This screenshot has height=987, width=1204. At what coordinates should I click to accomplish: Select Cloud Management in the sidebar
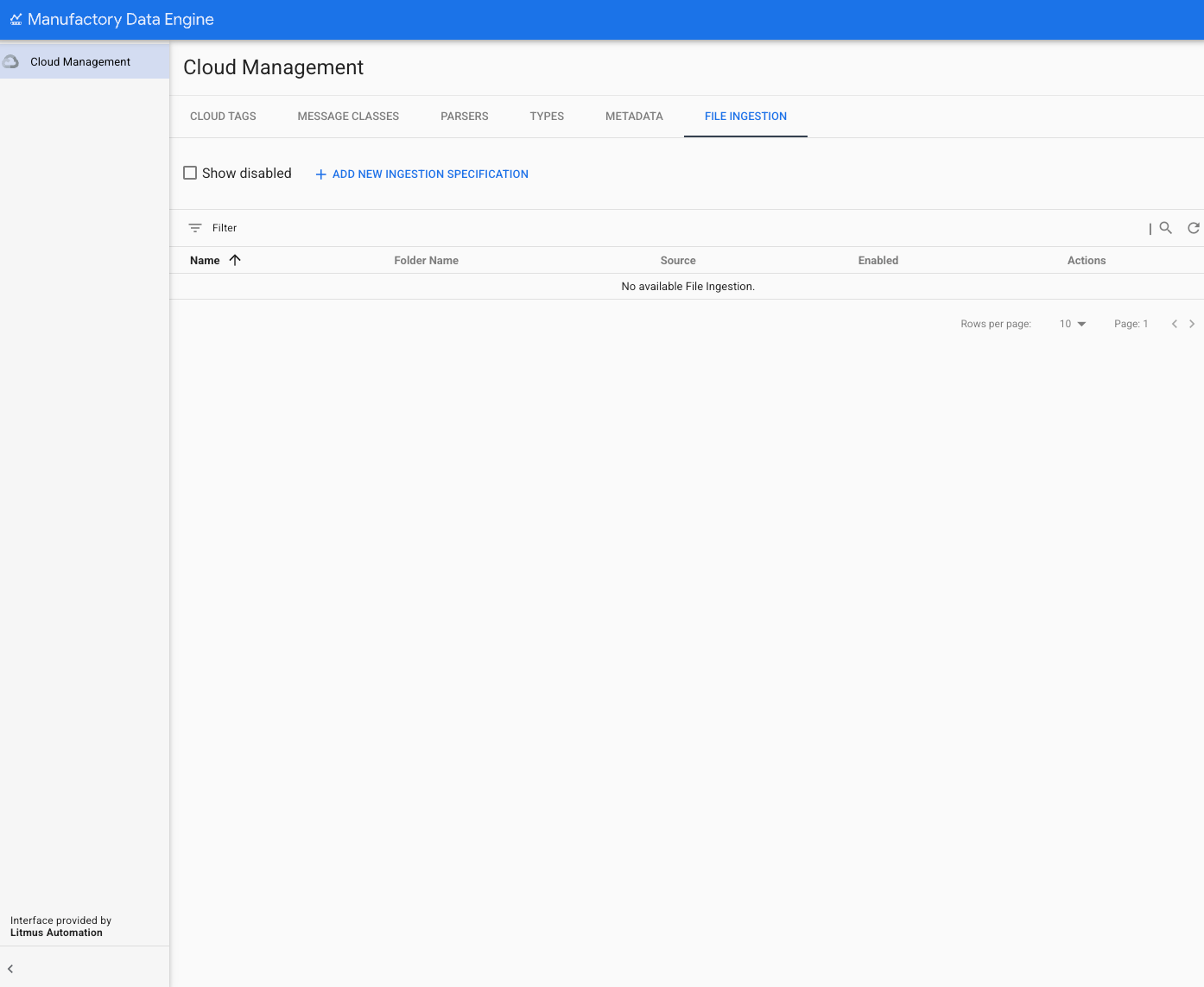[79, 61]
